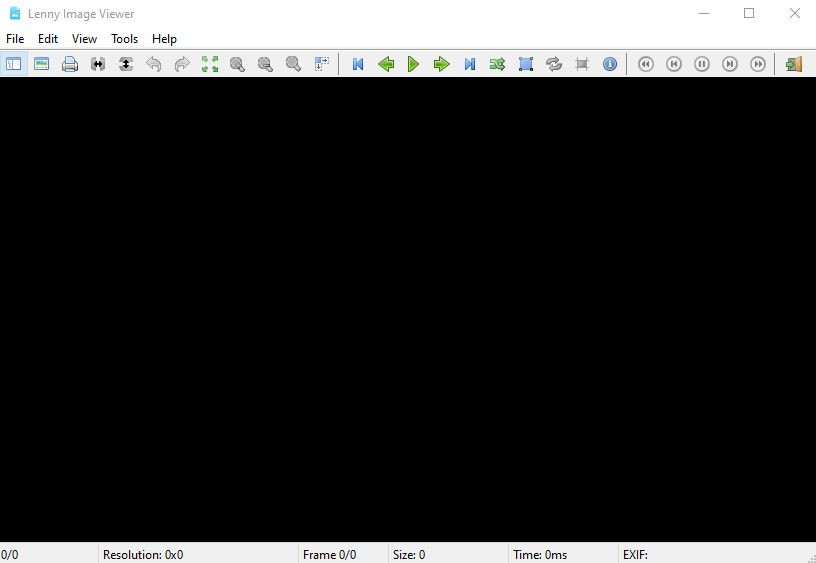This screenshot has height=563, width=816.
Task: Flip image vertically with the up-down arrow icon
Action: tap(126, 64)
